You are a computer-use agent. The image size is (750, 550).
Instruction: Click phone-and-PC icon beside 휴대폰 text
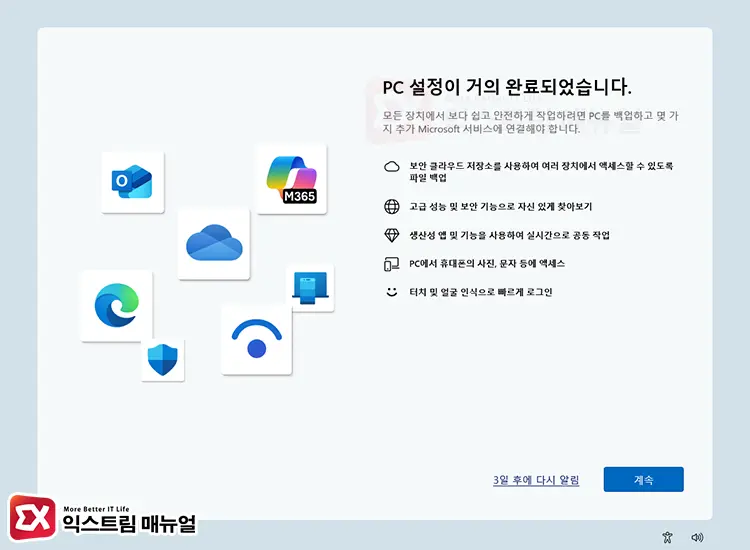391,264
